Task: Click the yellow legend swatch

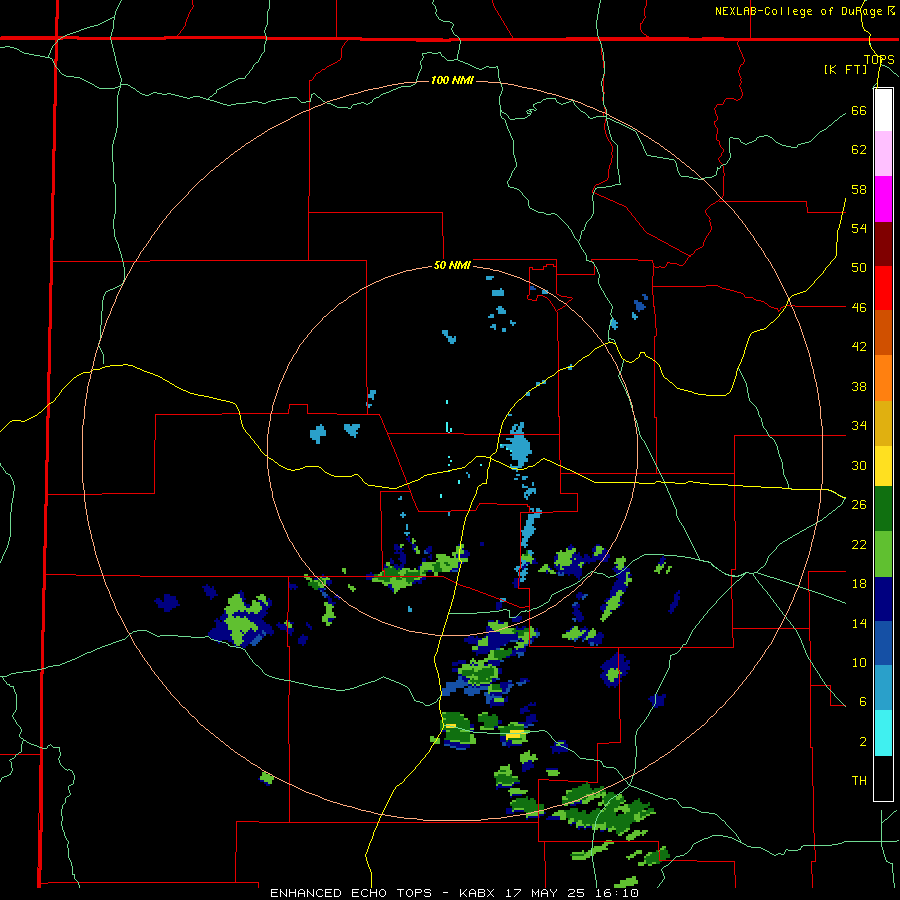Action: coord(883,466)
